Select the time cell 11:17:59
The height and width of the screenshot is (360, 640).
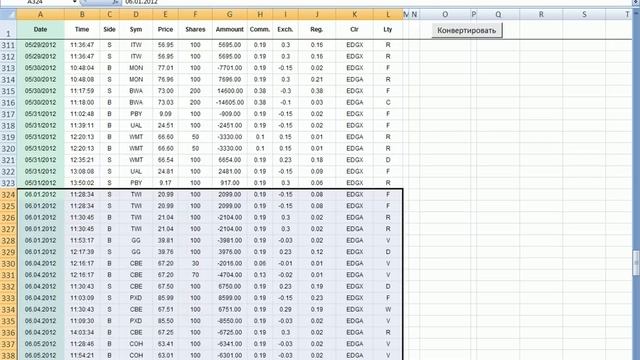coord(82,91)
